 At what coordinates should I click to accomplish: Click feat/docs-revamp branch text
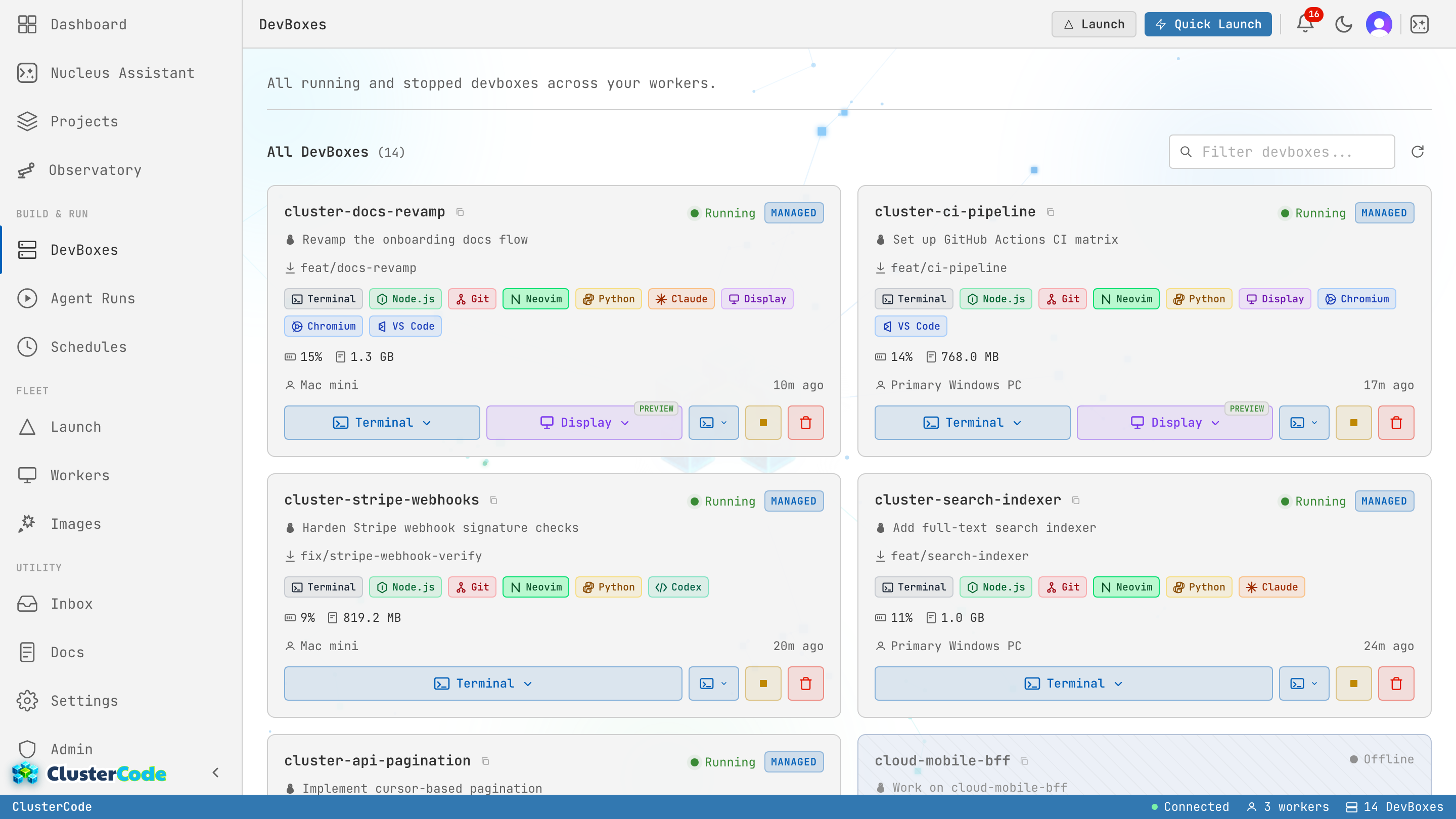click(358, 268)
